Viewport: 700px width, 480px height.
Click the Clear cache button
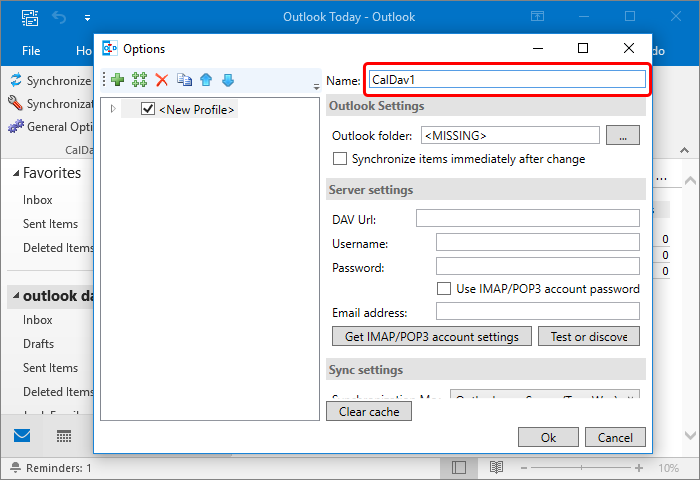[x=369, y=411]
